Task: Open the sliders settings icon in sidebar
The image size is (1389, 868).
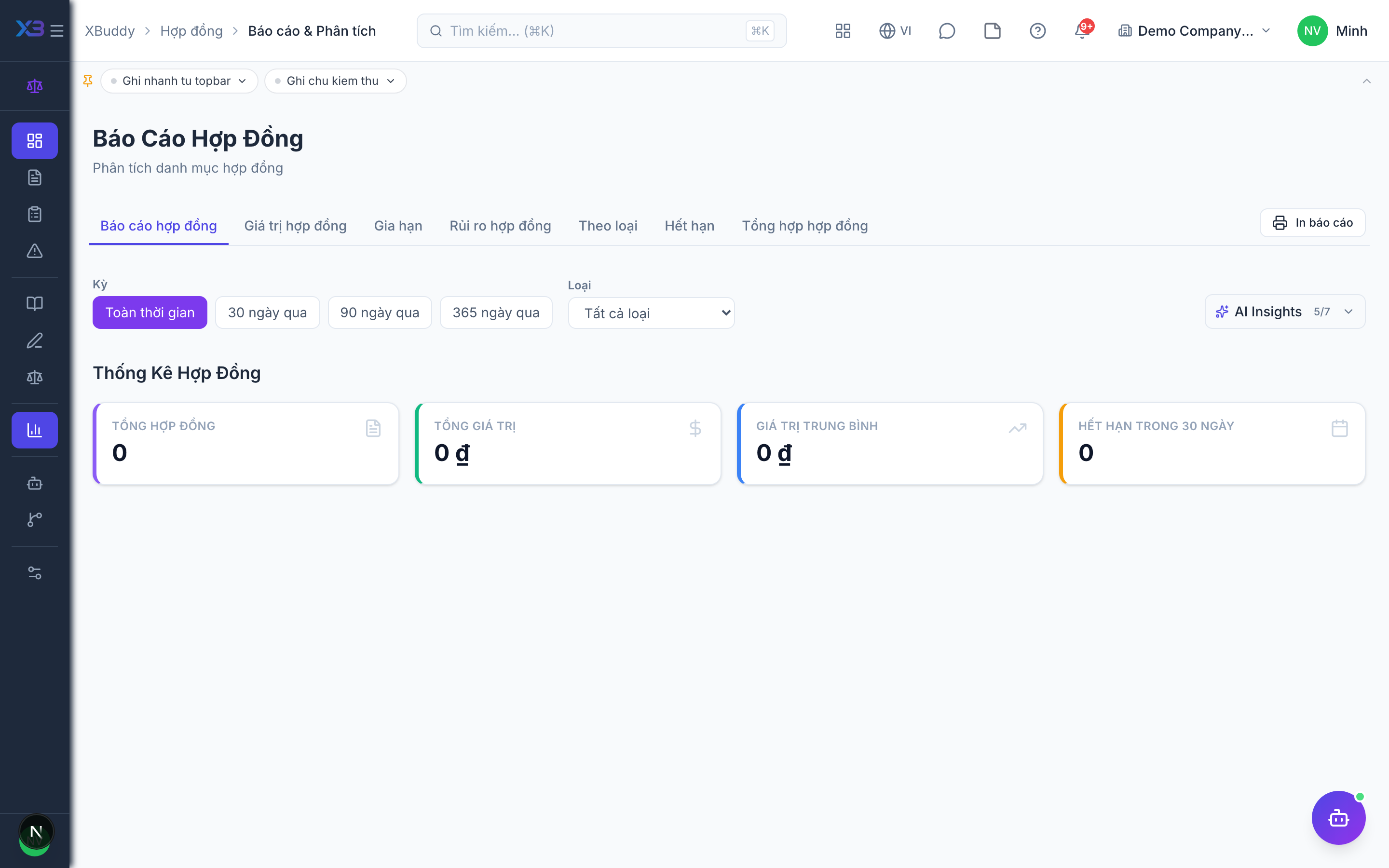Action: (x=34, y=572)
